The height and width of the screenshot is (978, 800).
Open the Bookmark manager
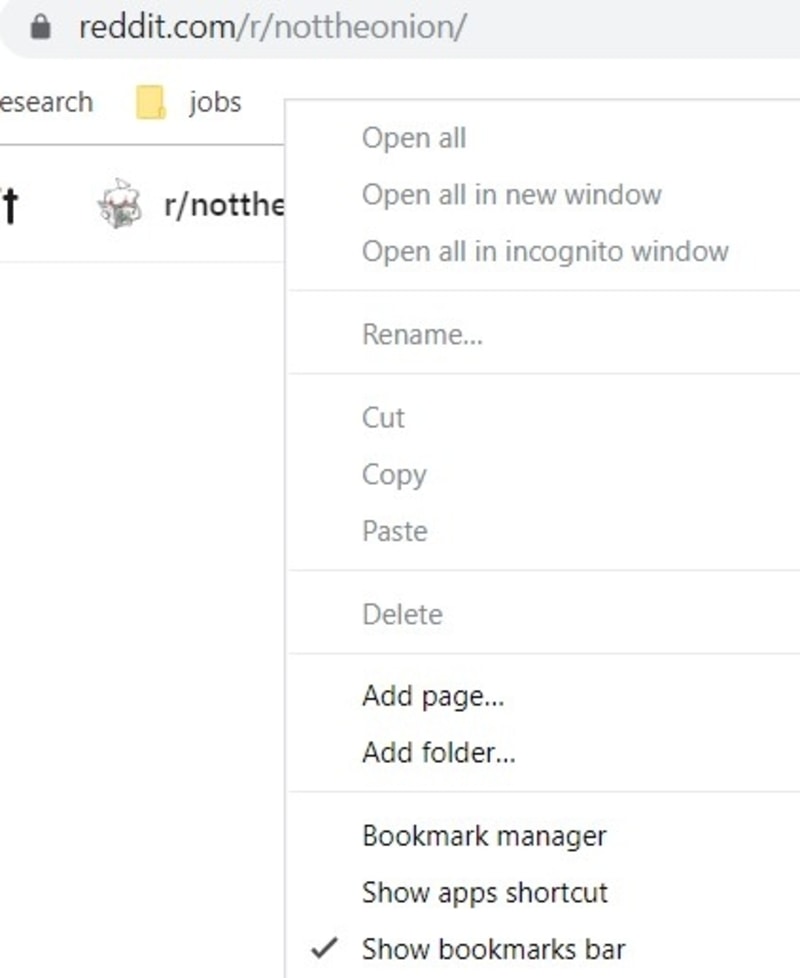(485, 836)
